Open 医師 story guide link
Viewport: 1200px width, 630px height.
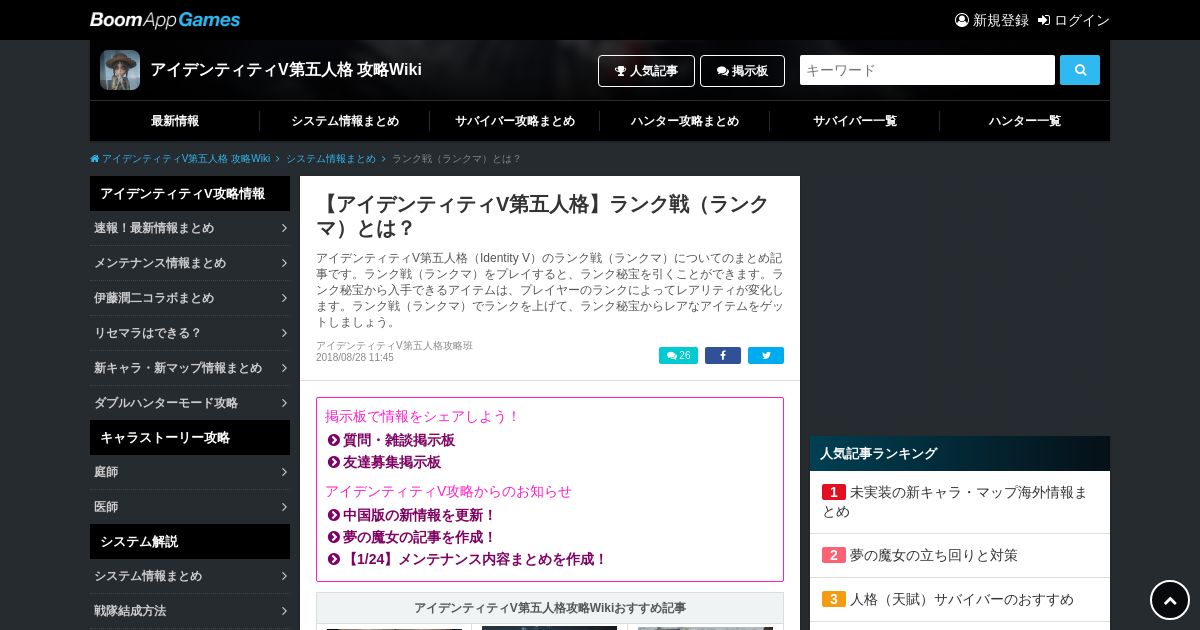click(x=190, y=507)
